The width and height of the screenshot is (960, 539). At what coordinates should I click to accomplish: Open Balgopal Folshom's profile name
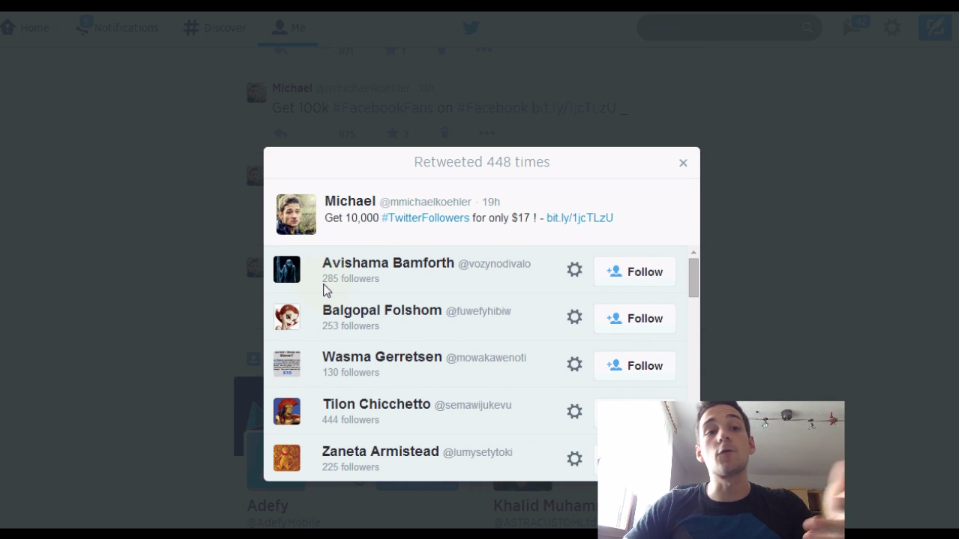click(382, 310)
